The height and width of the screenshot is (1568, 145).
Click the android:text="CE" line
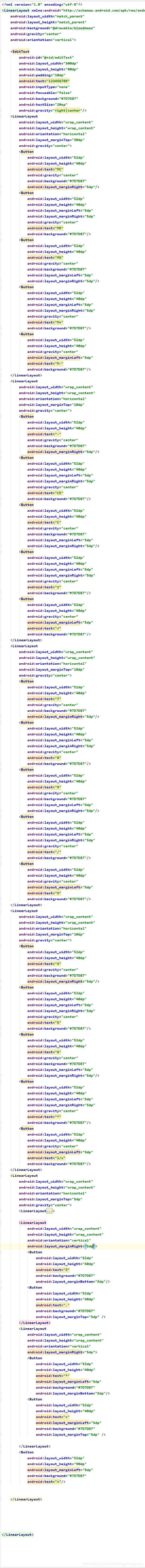[45, 493]
